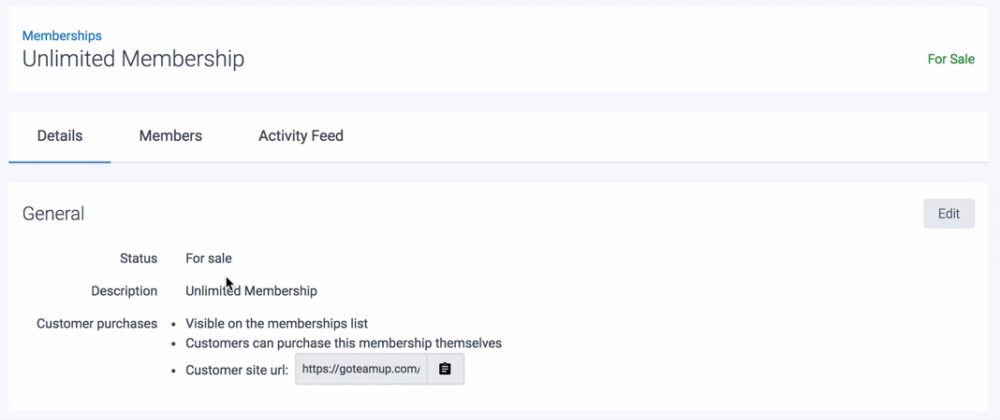1000x420 pixels.
Task: Click the Customer purchases label
Action: tap(97, 323)
